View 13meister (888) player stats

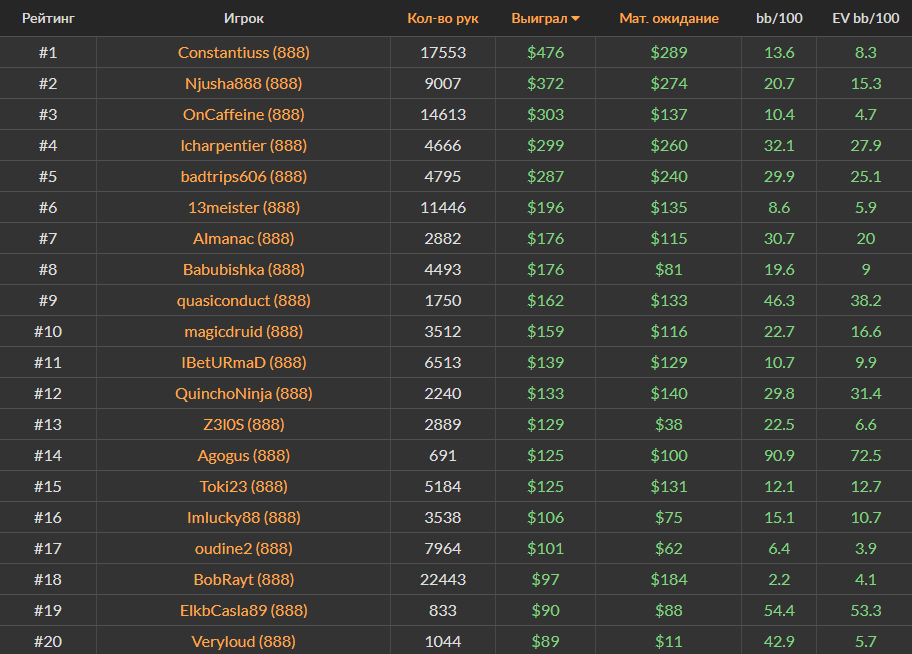pyautogui.click(x=244, y=207)
